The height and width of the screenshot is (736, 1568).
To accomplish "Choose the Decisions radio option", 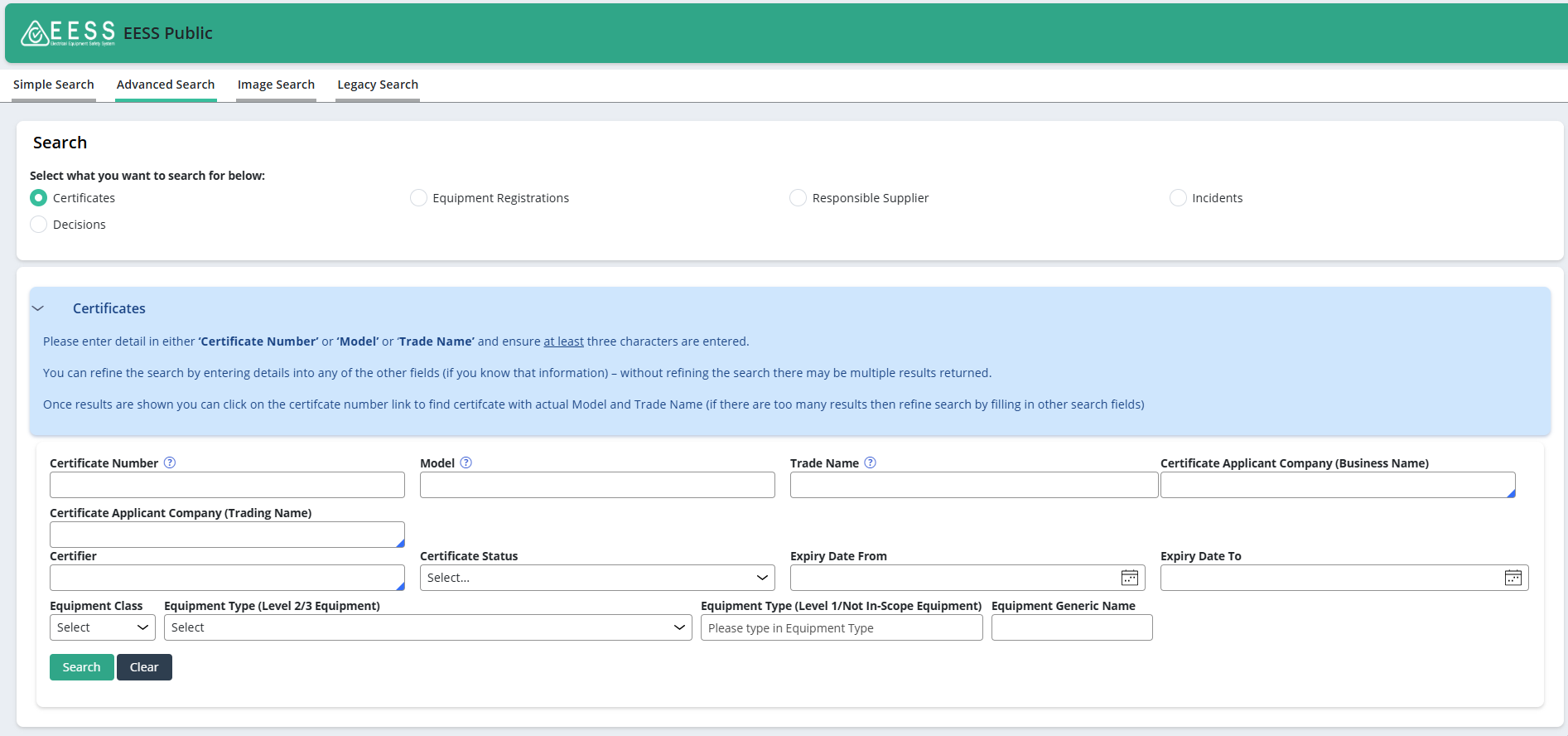I will click(38, 225).
